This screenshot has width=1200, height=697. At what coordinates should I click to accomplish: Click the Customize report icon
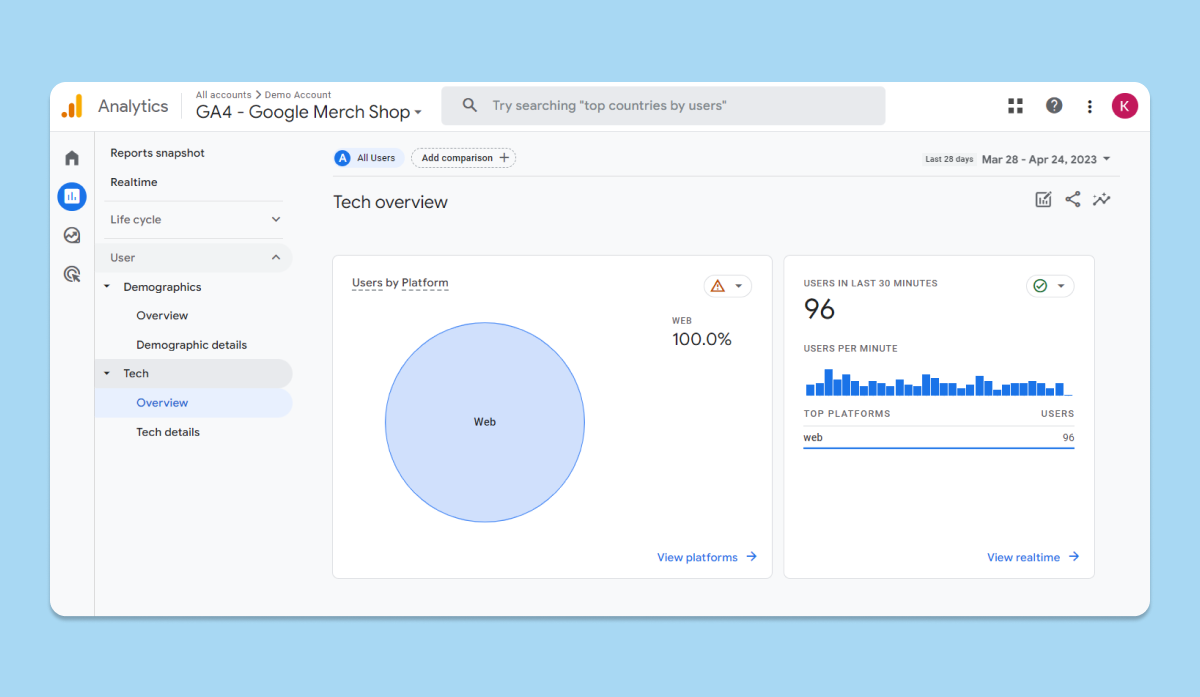(1043, 200)
